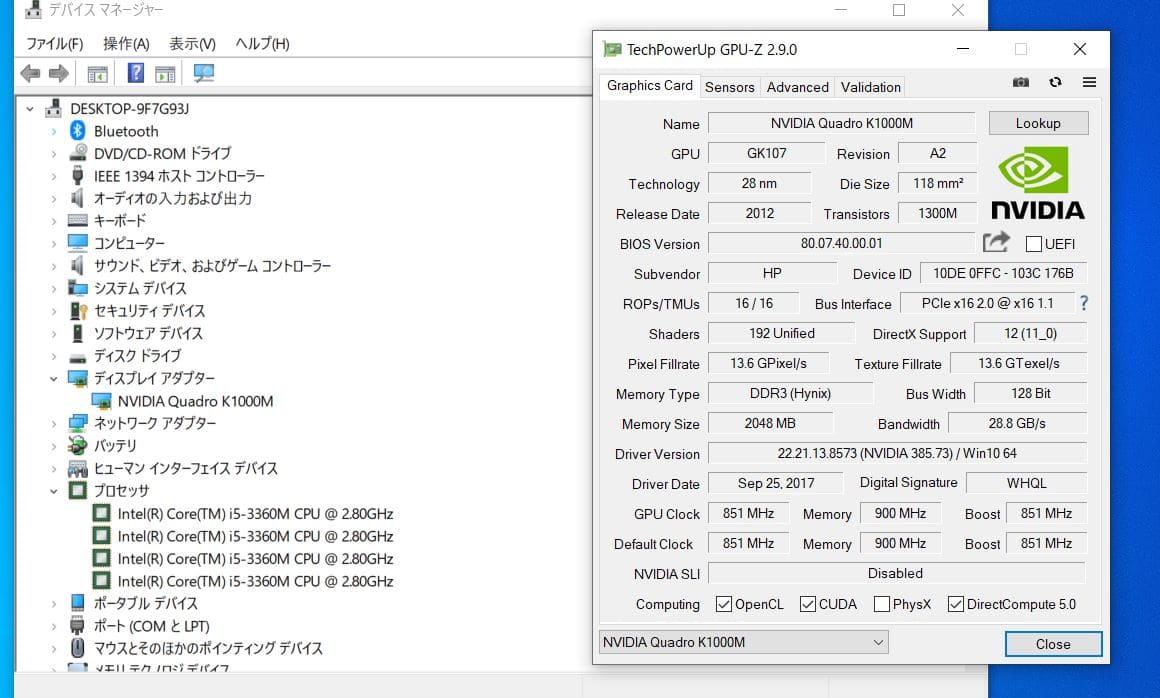Click the Bluetooth icon in the device tree
This screenshot has width=1160, height=698.
pyautogui.click(x=78, y=131)
